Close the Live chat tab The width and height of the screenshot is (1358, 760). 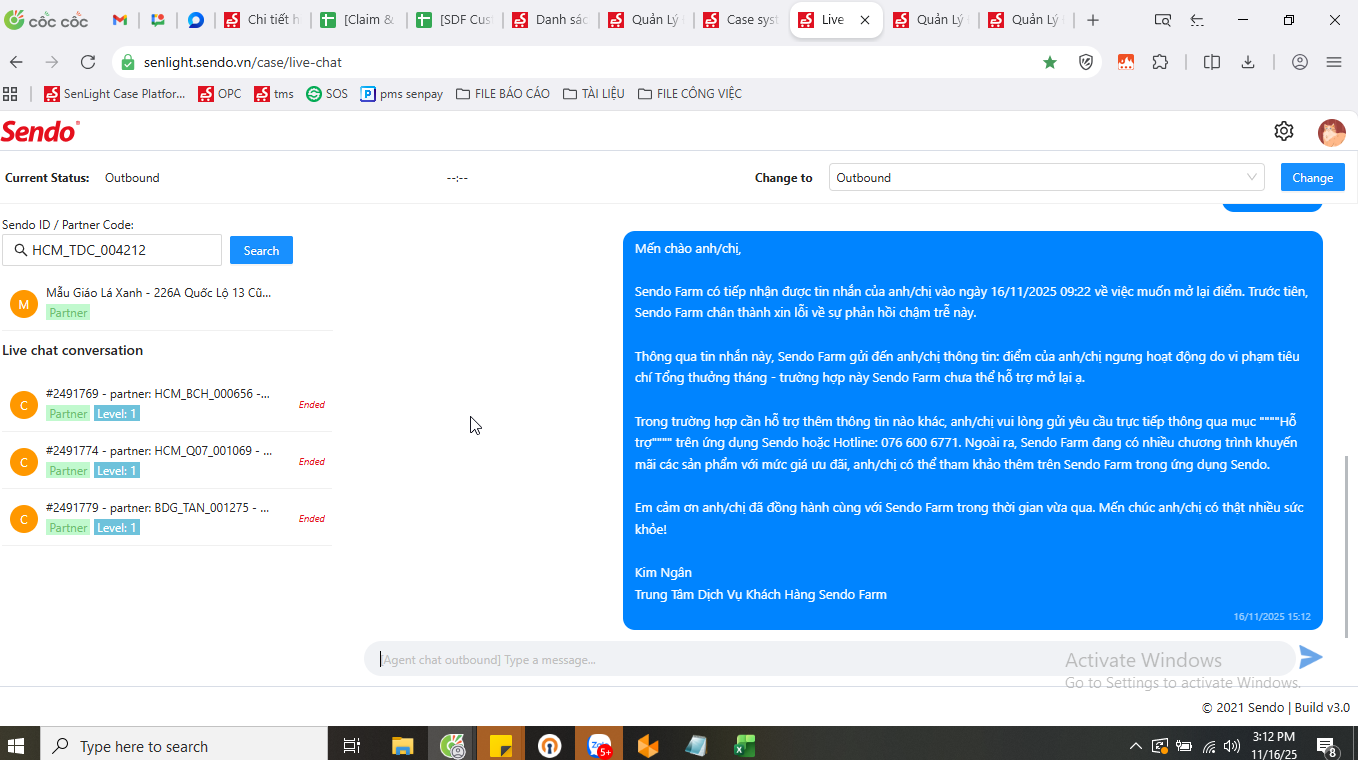[865, 20]
